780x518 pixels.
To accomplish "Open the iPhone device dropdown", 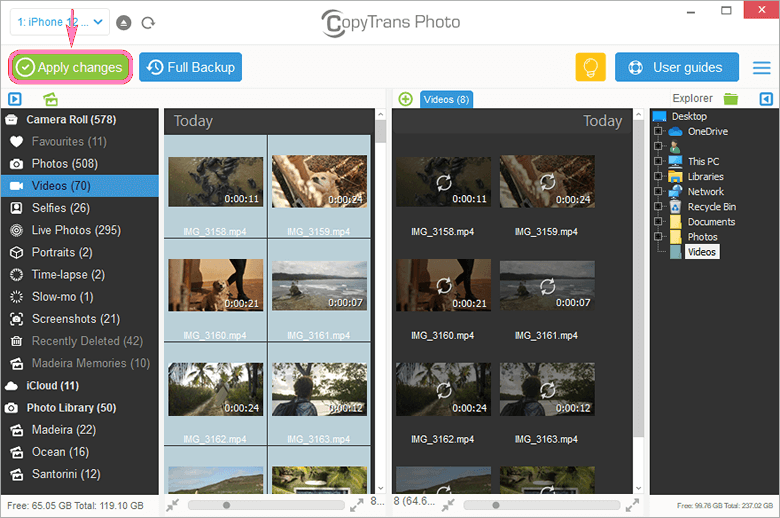I will [x=60, y=22].
